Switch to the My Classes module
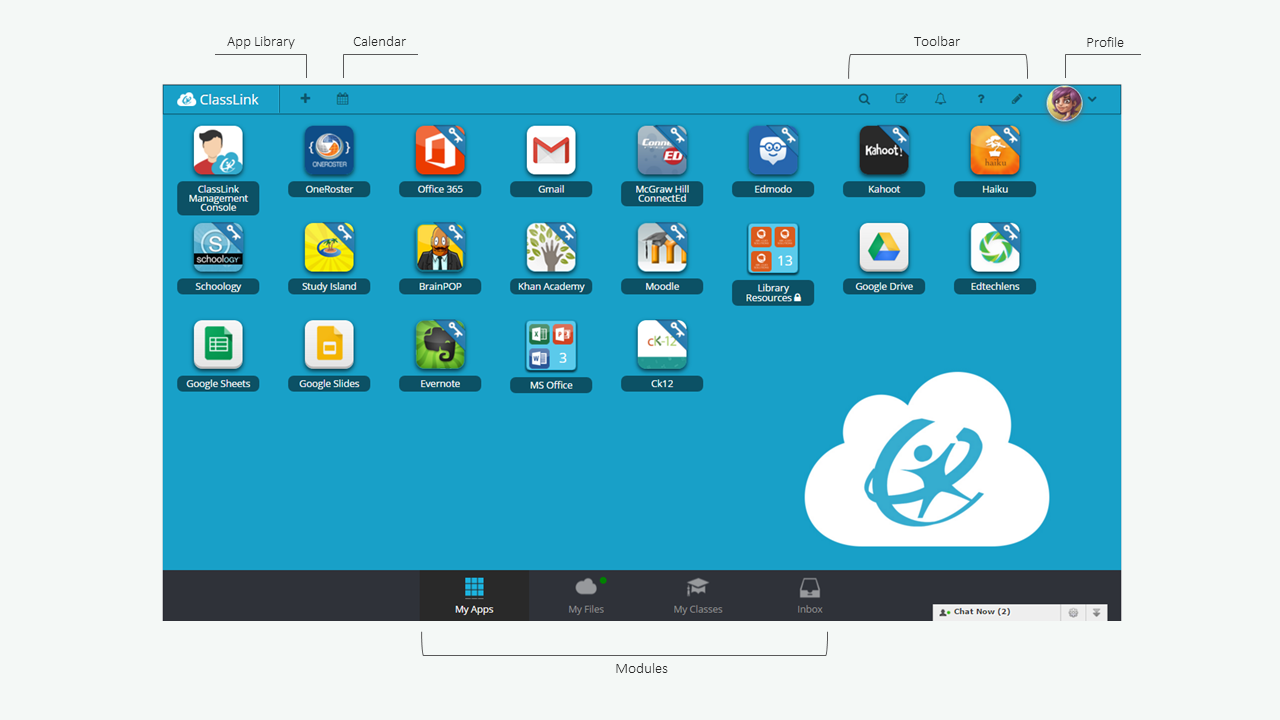Screen dimensions: 1280x720 698,596
